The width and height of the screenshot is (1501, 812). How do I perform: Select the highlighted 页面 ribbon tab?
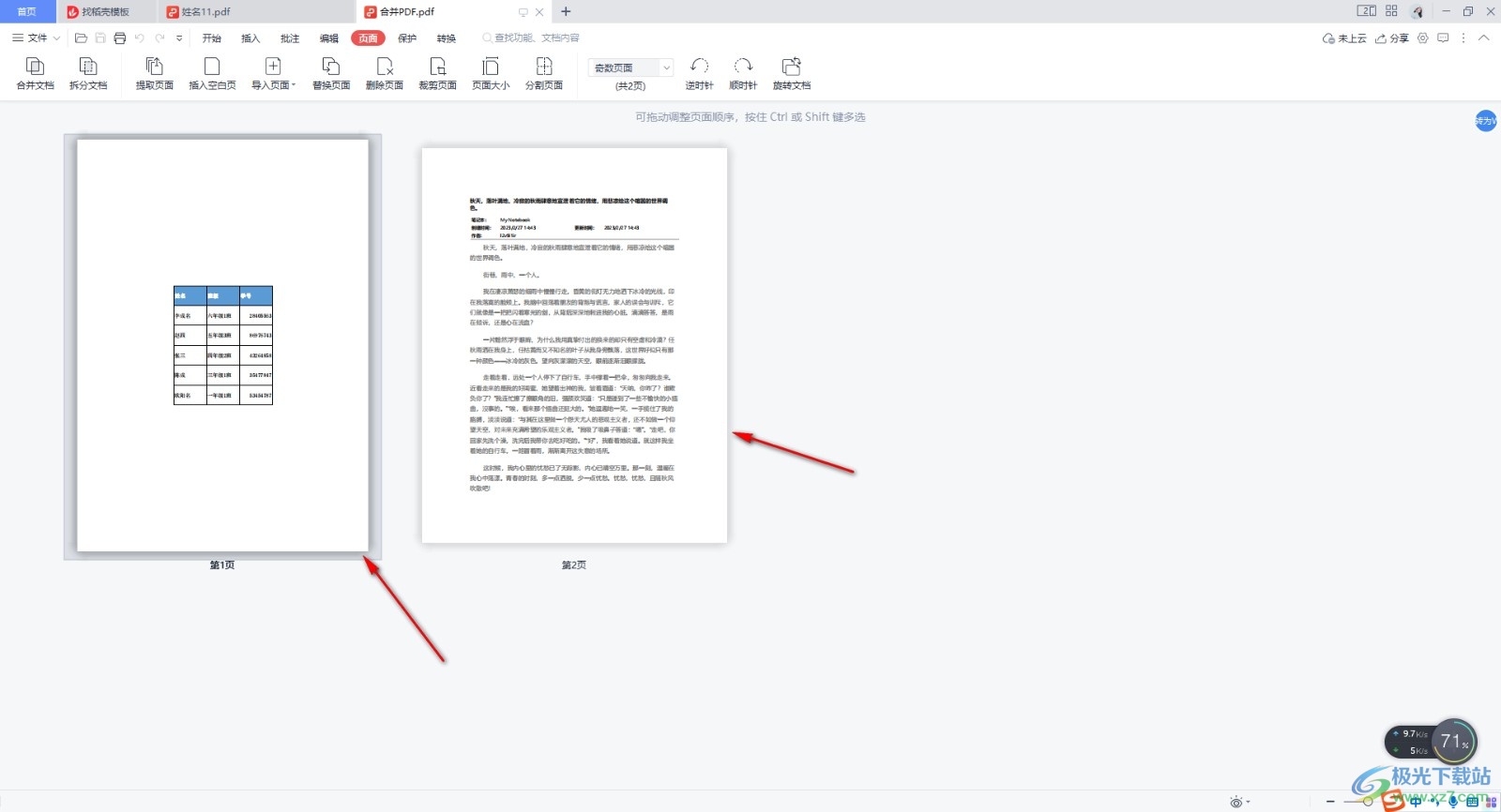(368, 38)
